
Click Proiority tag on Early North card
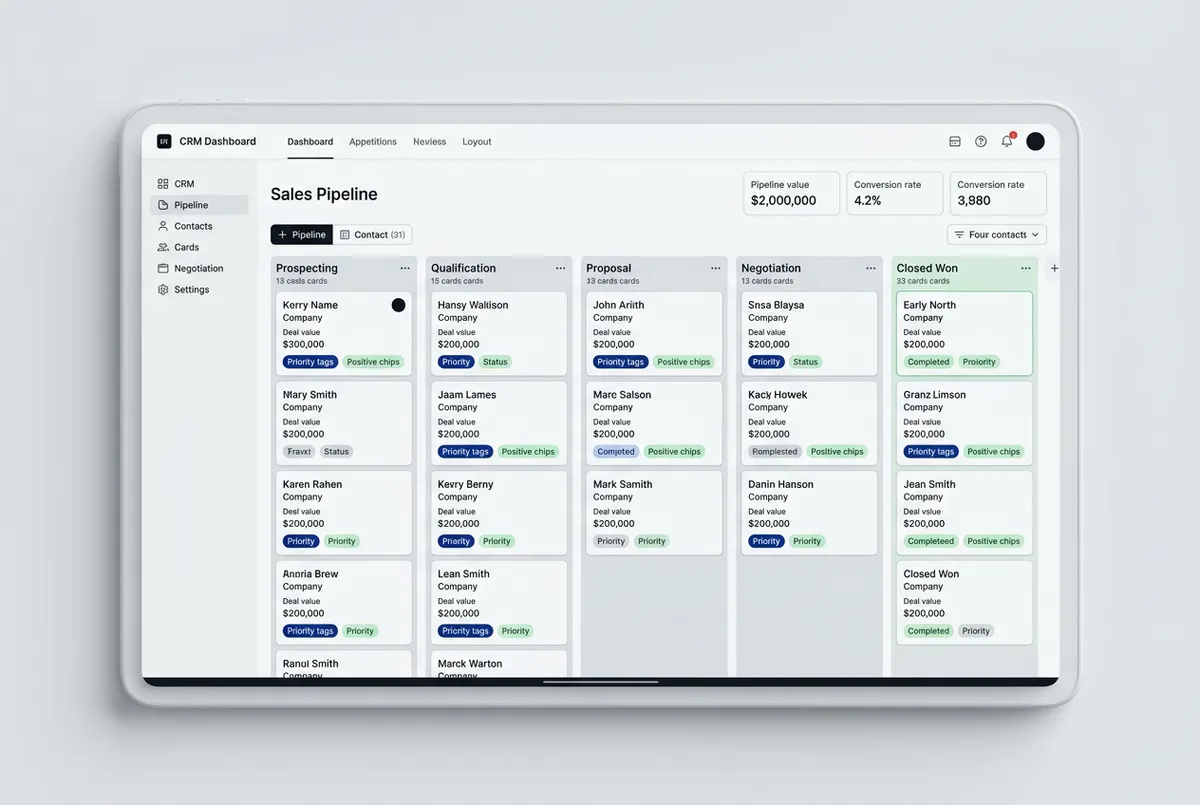click(979, 362)
